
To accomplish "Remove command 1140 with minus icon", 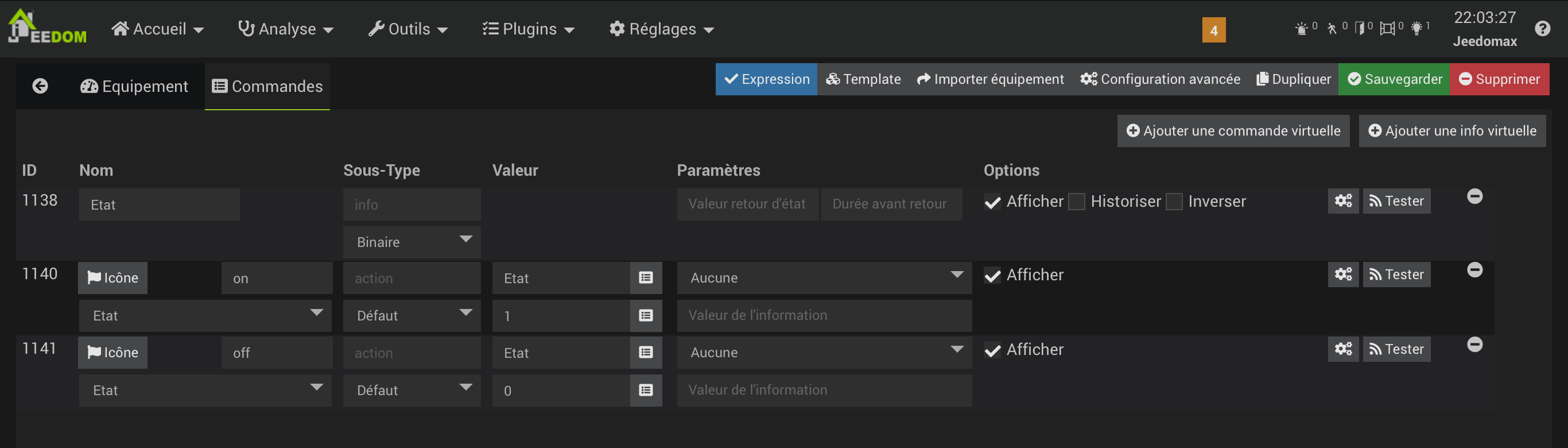I will 1474,270.
